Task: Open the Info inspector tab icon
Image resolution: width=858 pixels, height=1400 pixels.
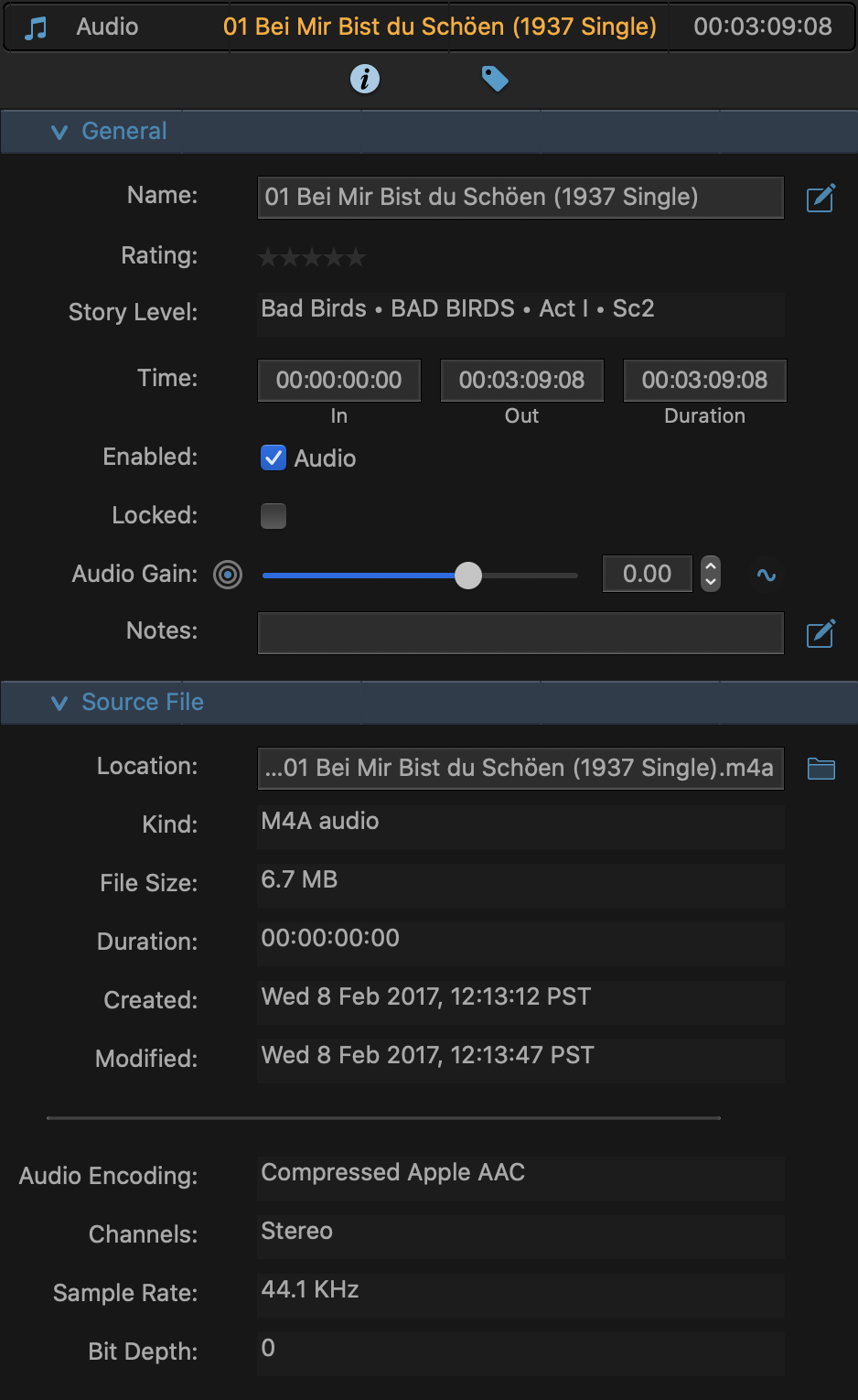Action: click(365, 79)
